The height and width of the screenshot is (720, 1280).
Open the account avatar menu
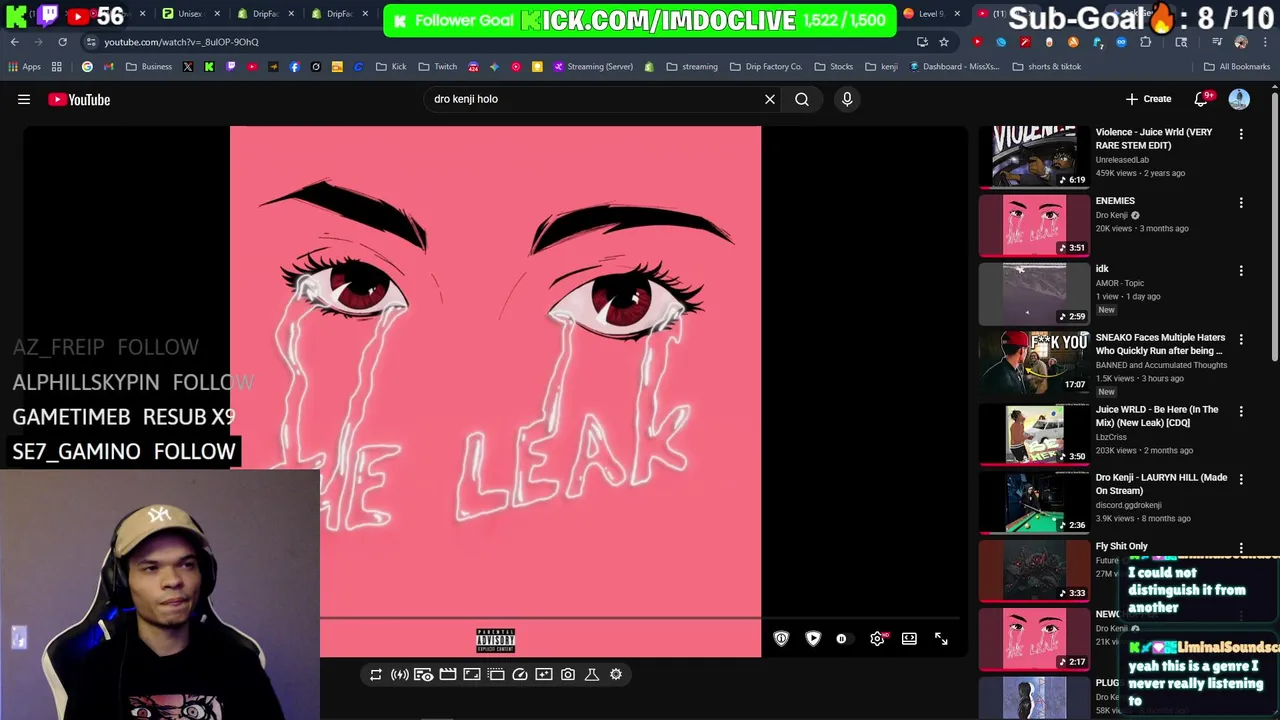pos(1239,99)
